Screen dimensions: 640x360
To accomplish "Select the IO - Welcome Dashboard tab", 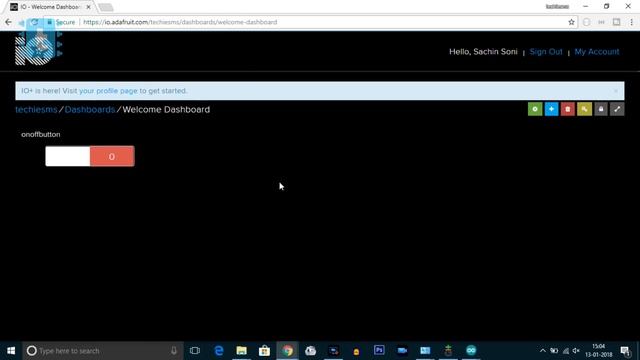I will [x=50, y=7].
